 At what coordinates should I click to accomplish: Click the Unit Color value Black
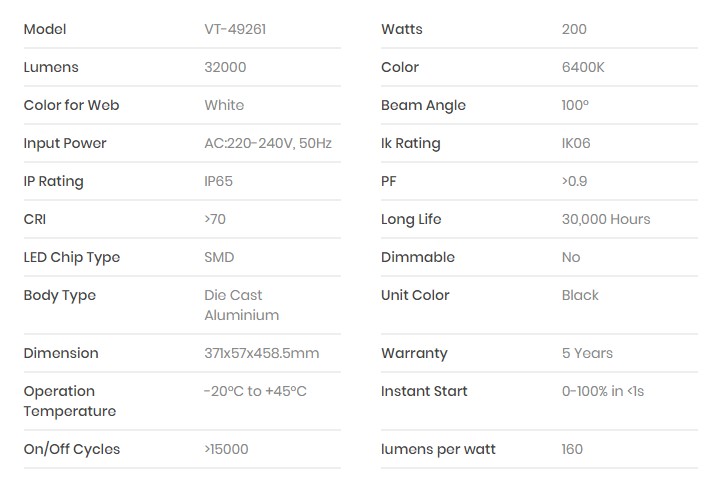(580, 295)
